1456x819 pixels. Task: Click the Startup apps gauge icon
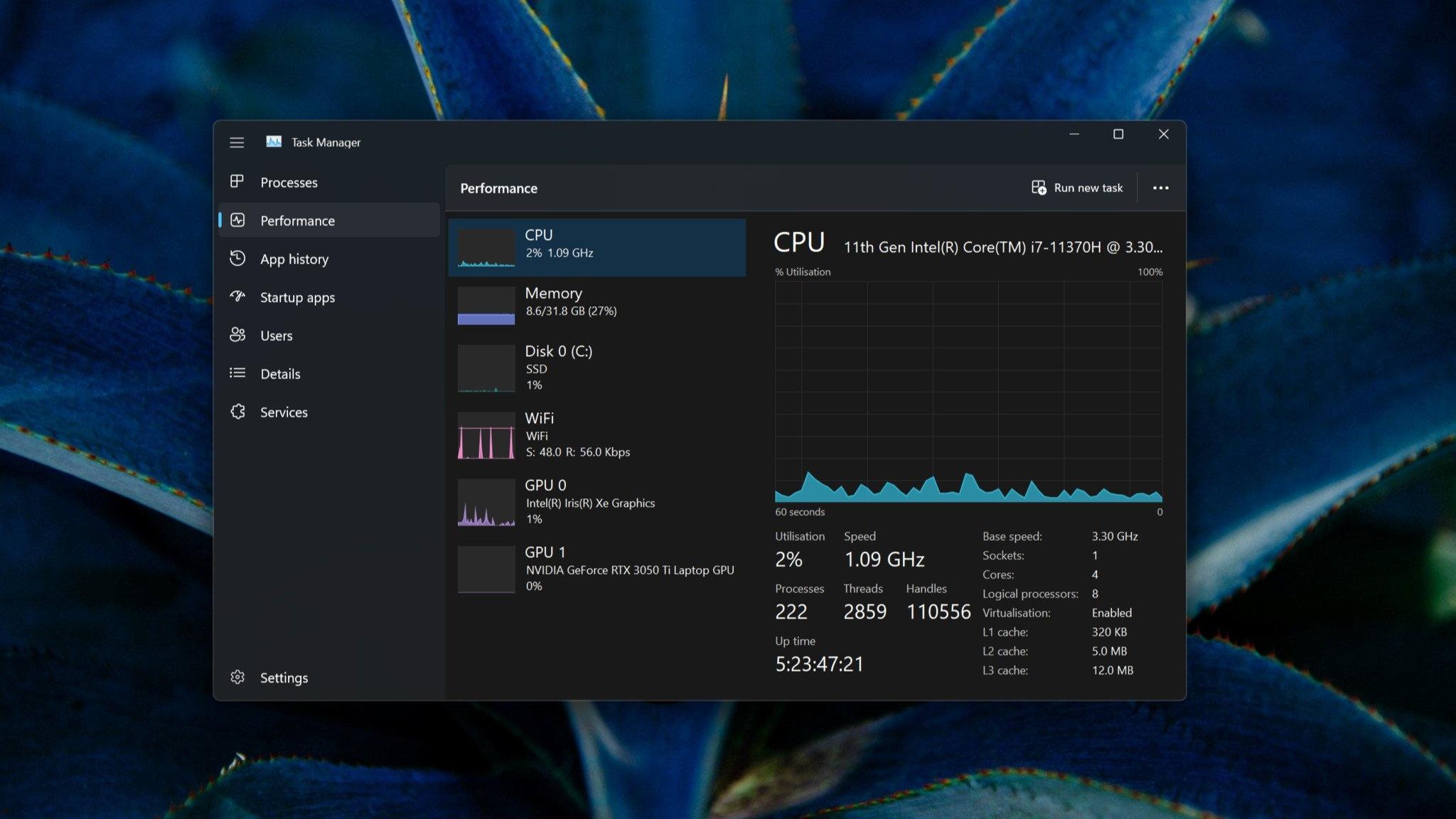237,296
